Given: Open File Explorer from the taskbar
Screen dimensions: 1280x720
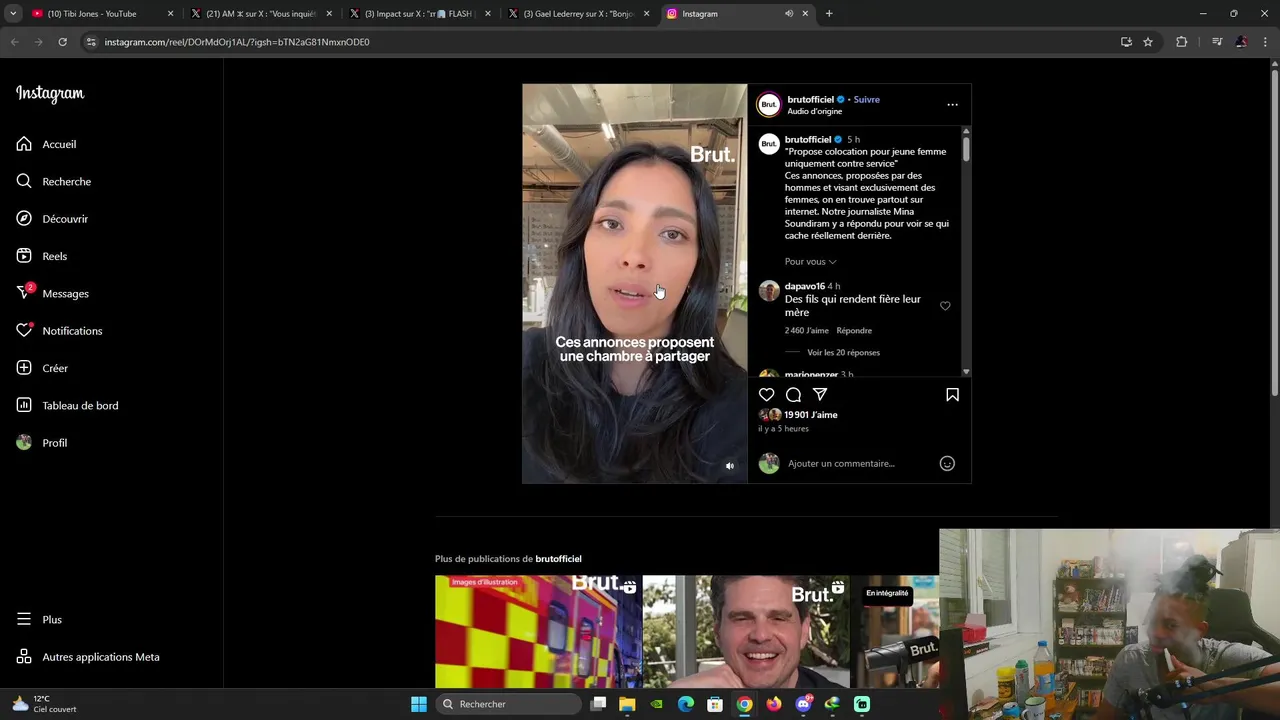Looking at the screenshot, I should pyautogui.click(x=627, y=704).
